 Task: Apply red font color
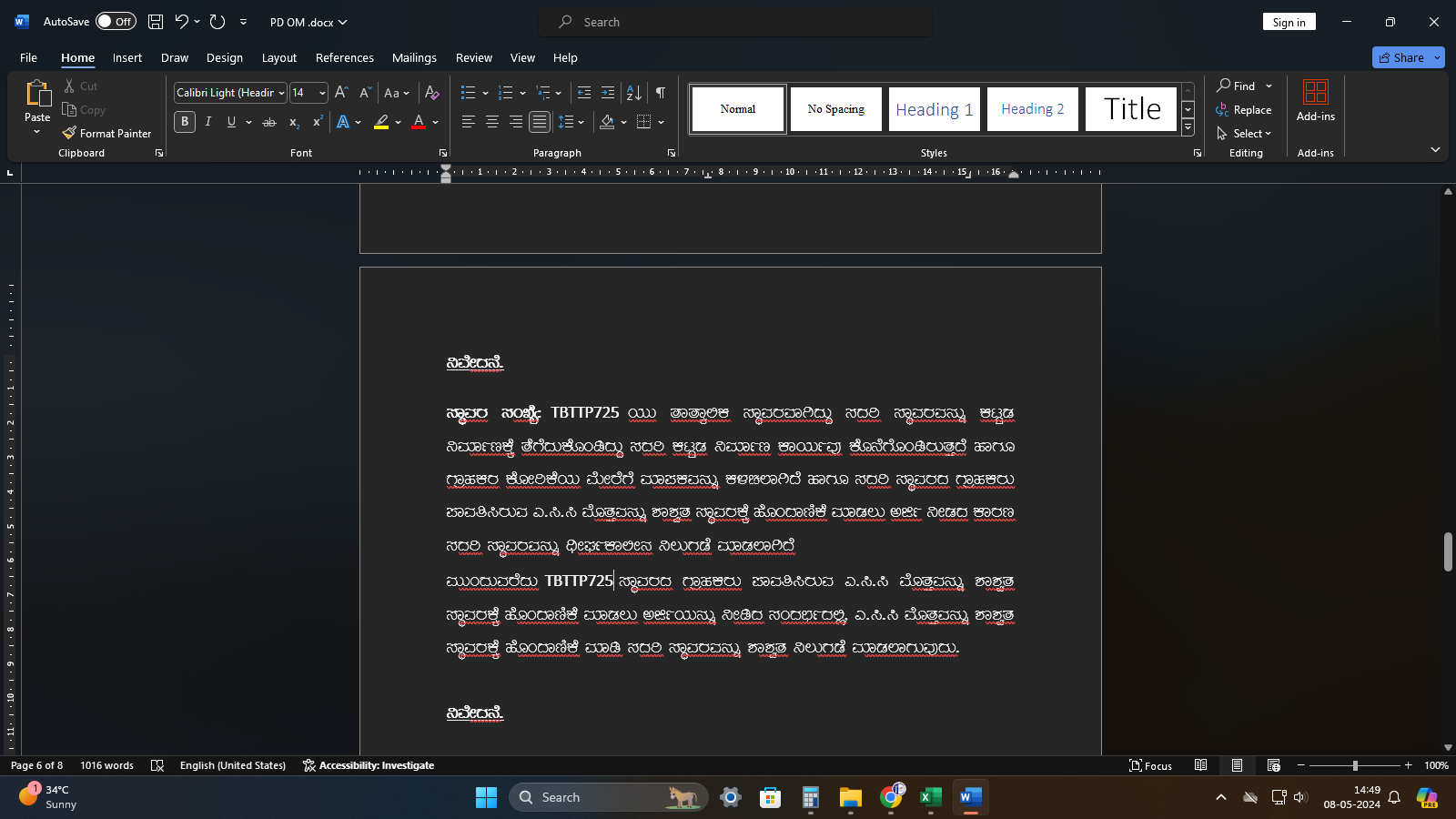419,122
